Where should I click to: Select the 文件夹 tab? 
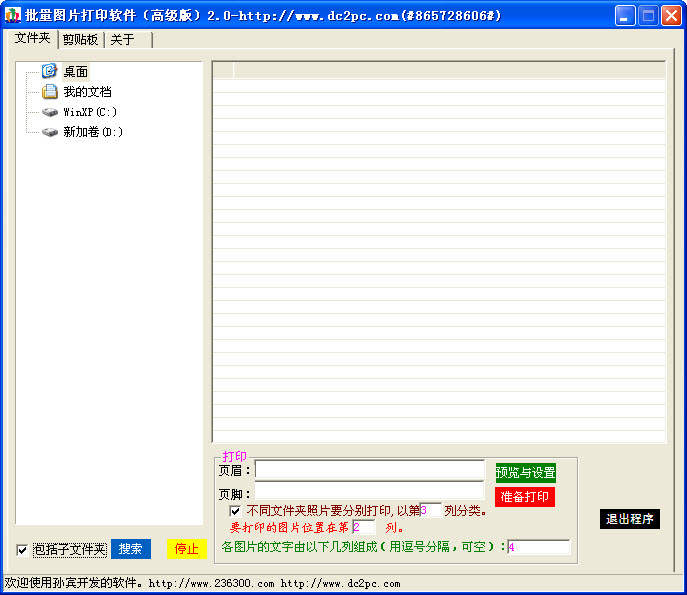click(32, 38)
